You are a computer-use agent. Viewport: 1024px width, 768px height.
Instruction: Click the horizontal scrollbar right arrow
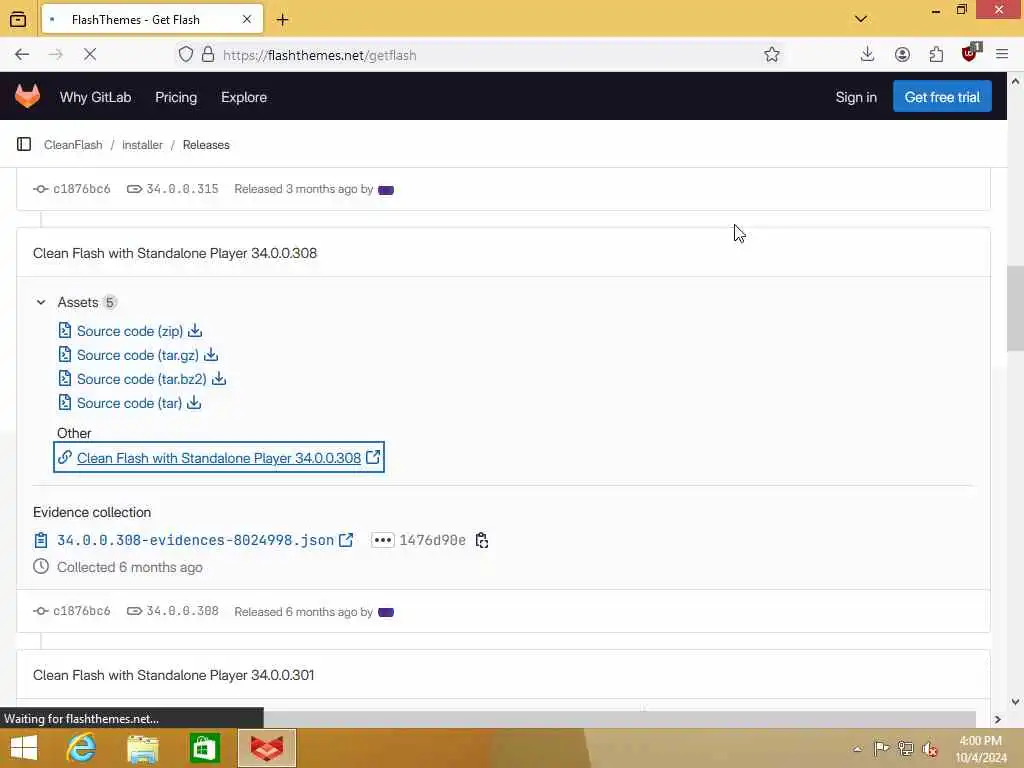(x=997, y=719)
